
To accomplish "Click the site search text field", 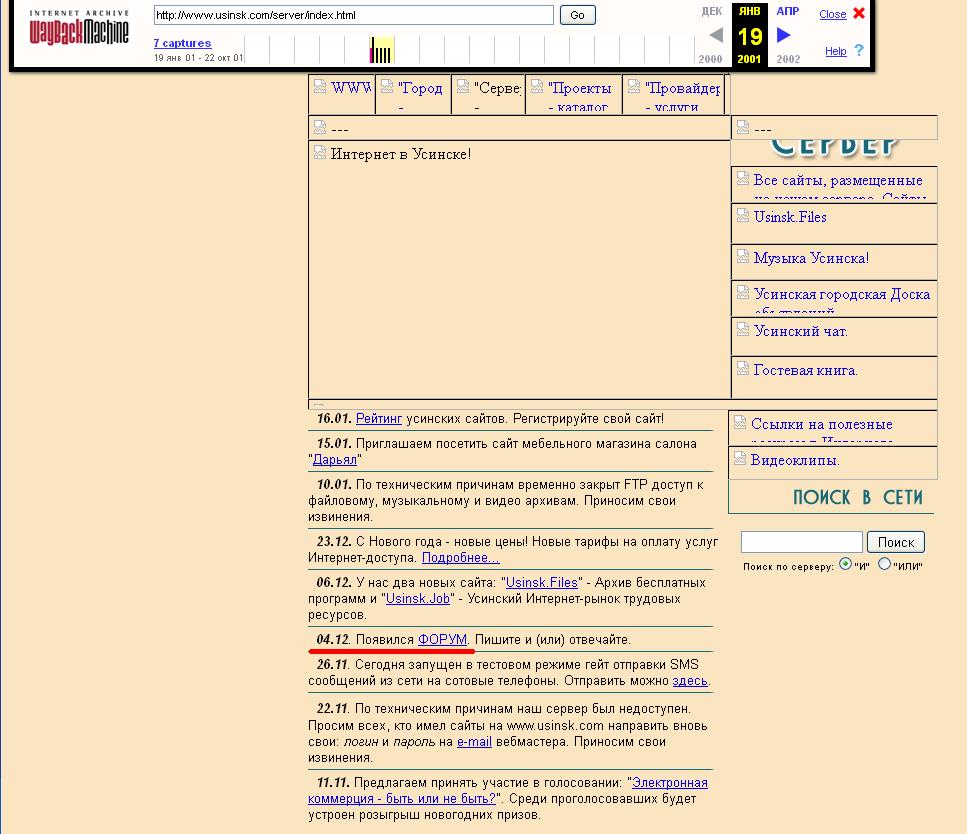I will coord(801,542).
